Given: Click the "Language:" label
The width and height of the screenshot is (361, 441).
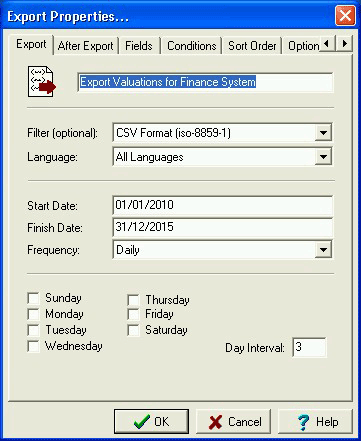Looking at the screenshot, I should point(52,157).
